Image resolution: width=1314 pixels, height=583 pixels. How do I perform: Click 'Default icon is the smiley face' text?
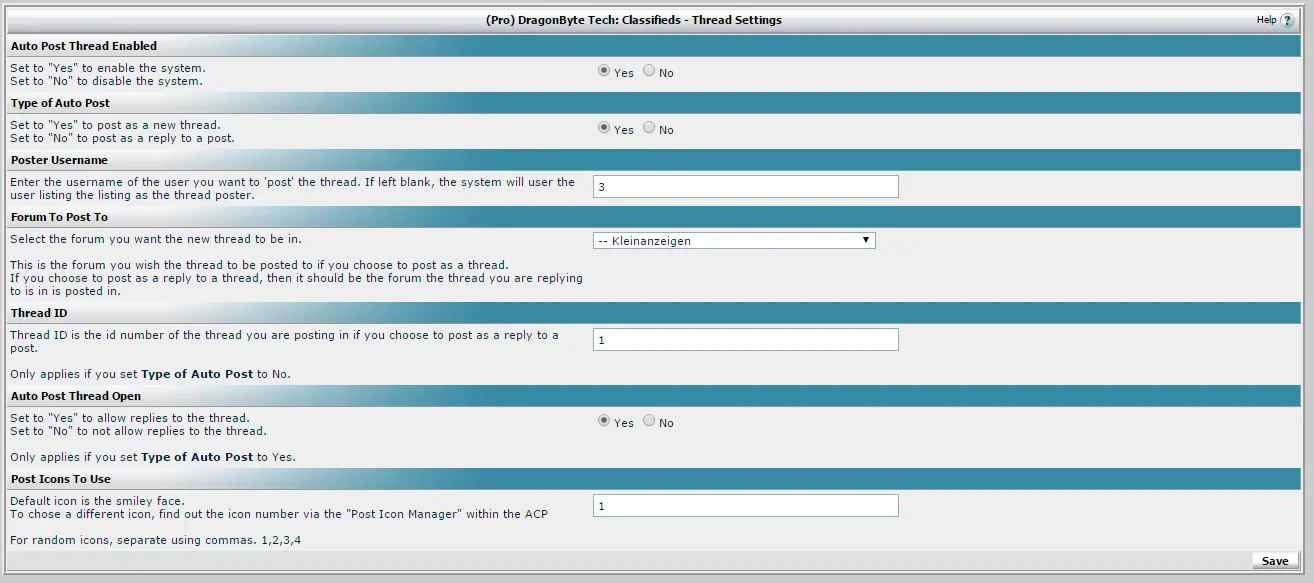click(x=98, y=500)
